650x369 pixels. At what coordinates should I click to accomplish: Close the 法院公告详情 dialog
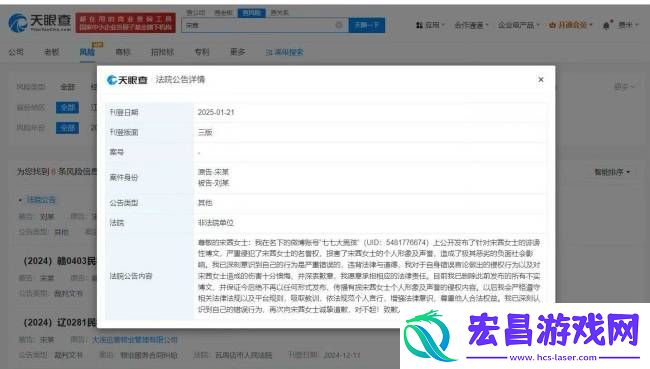[x=541, y=80]
